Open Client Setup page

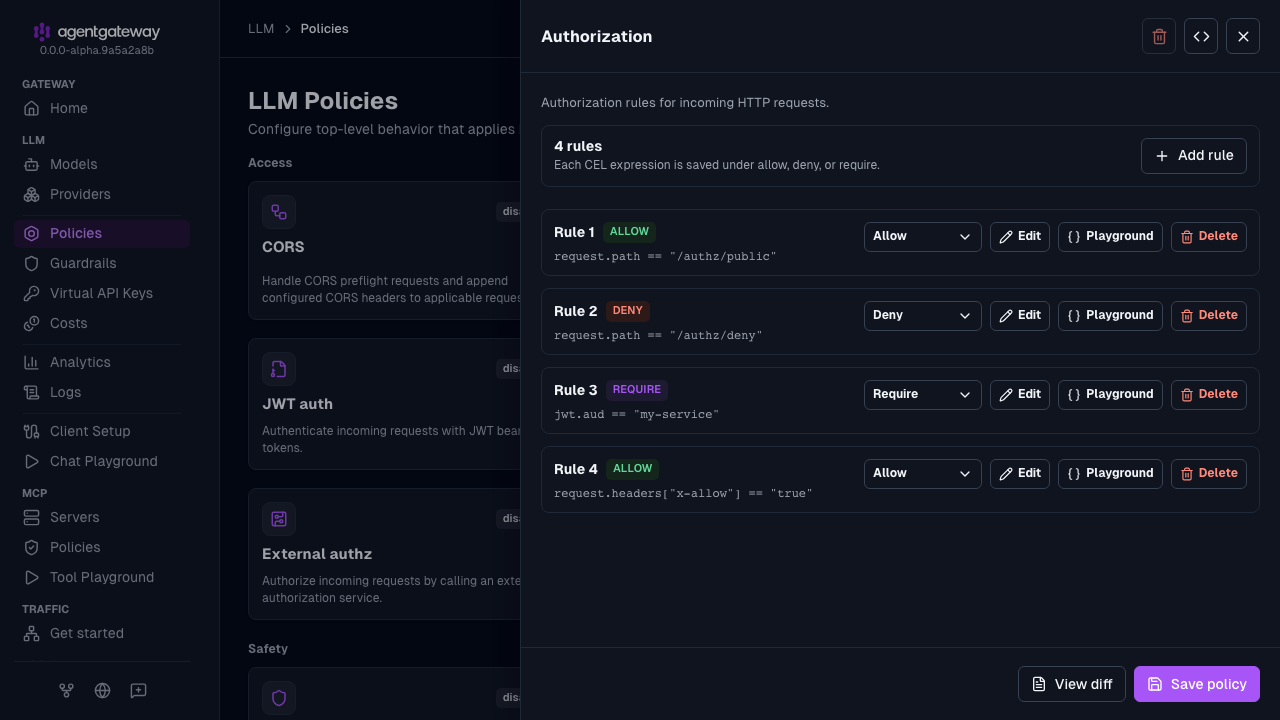point(102,431)
